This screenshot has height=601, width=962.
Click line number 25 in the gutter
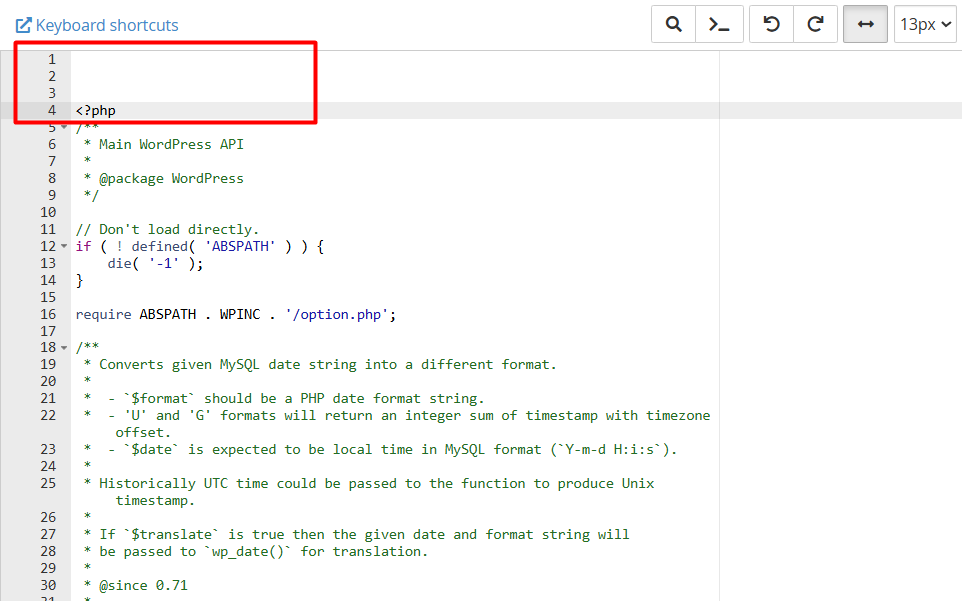(49, 483)
